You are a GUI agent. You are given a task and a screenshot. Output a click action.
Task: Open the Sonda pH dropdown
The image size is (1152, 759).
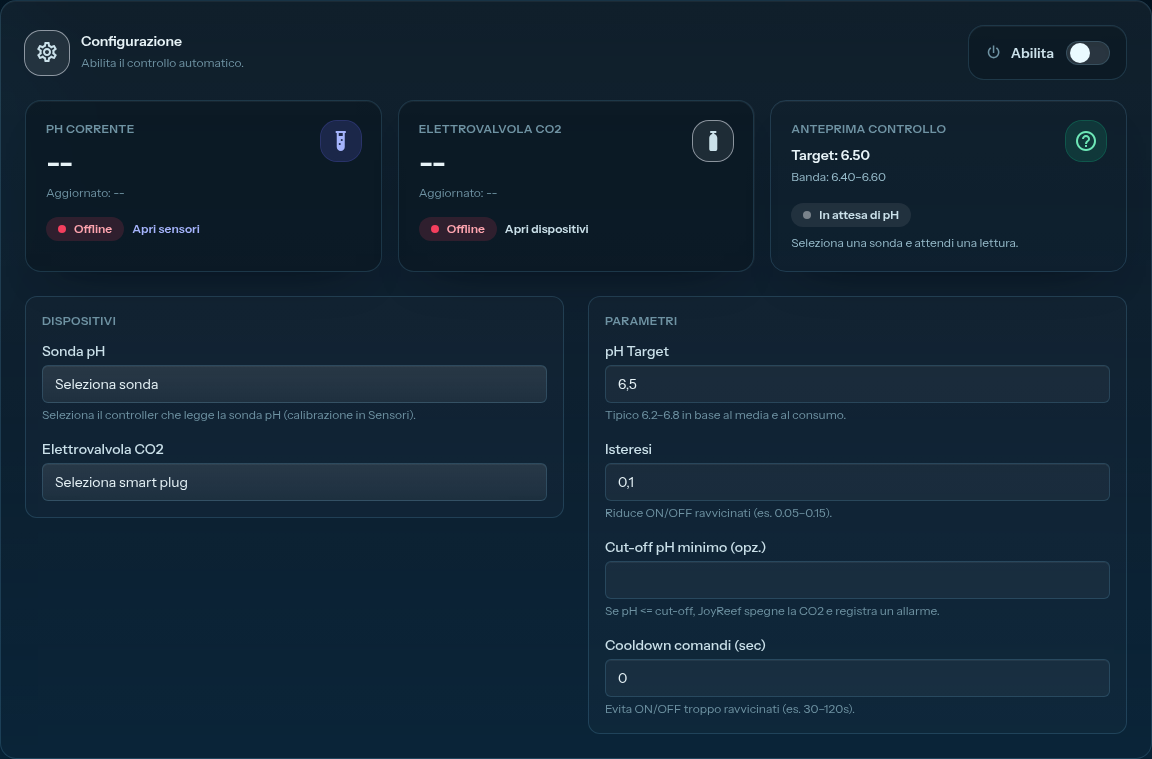(x=294, y=384)
